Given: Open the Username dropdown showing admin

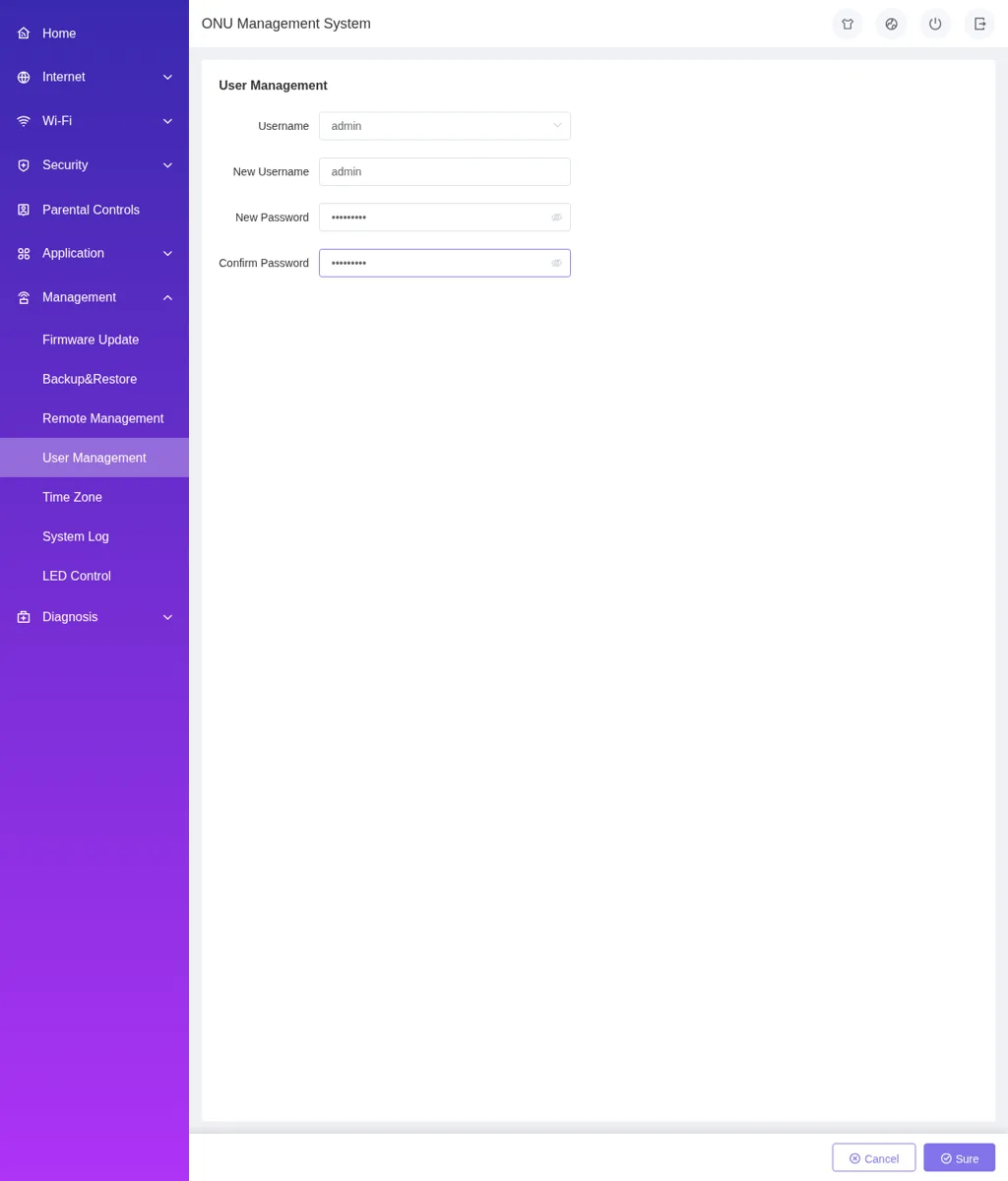Looking at the screenshot, I should [x=445, y=126].
